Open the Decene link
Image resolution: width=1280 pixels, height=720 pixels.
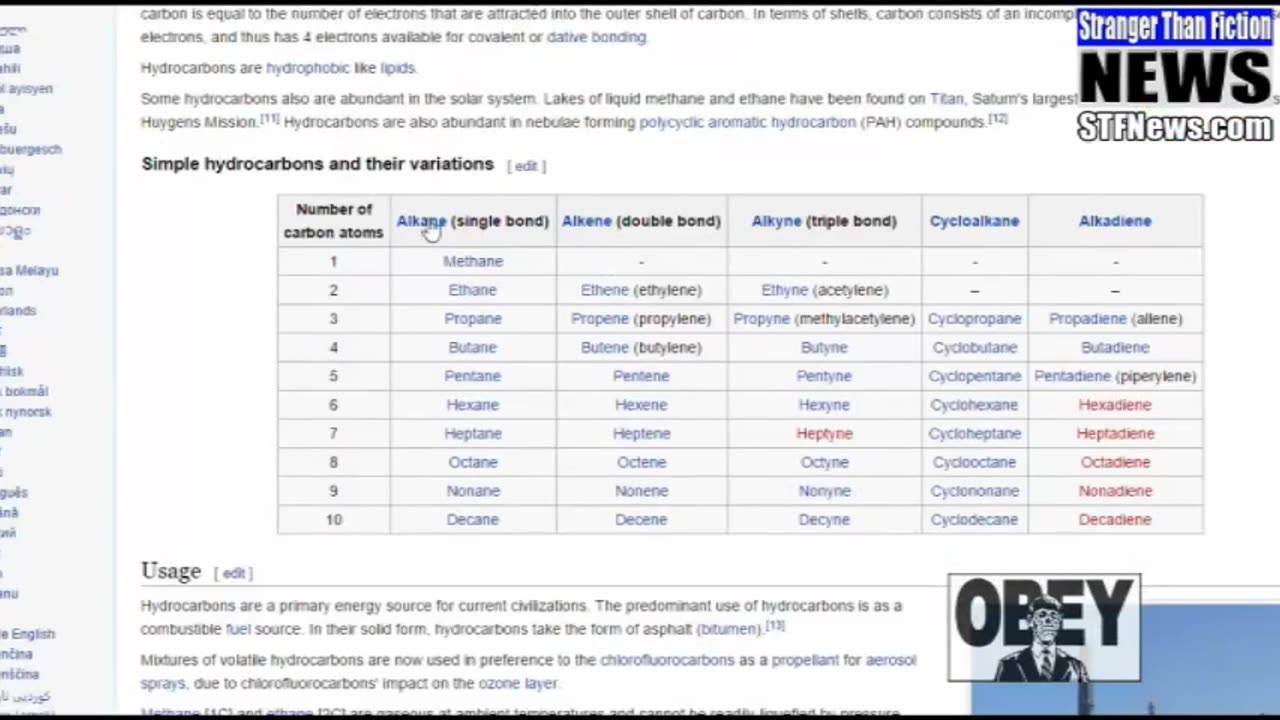[641, 520]
